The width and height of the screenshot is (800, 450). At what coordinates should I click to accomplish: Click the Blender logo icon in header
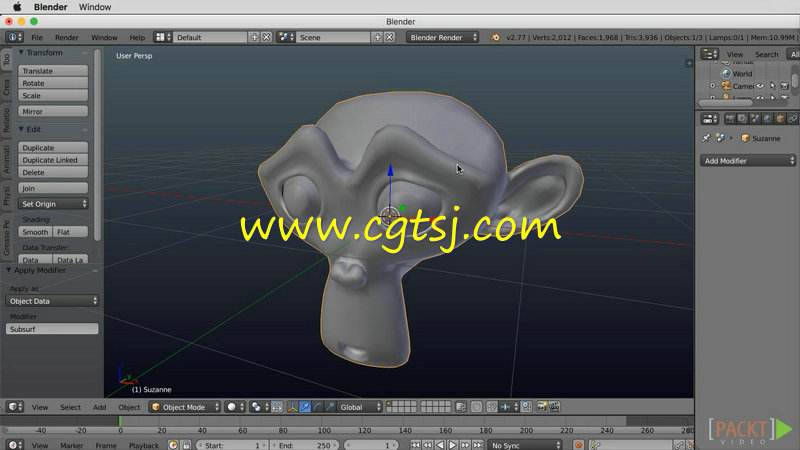pos(495,37)
